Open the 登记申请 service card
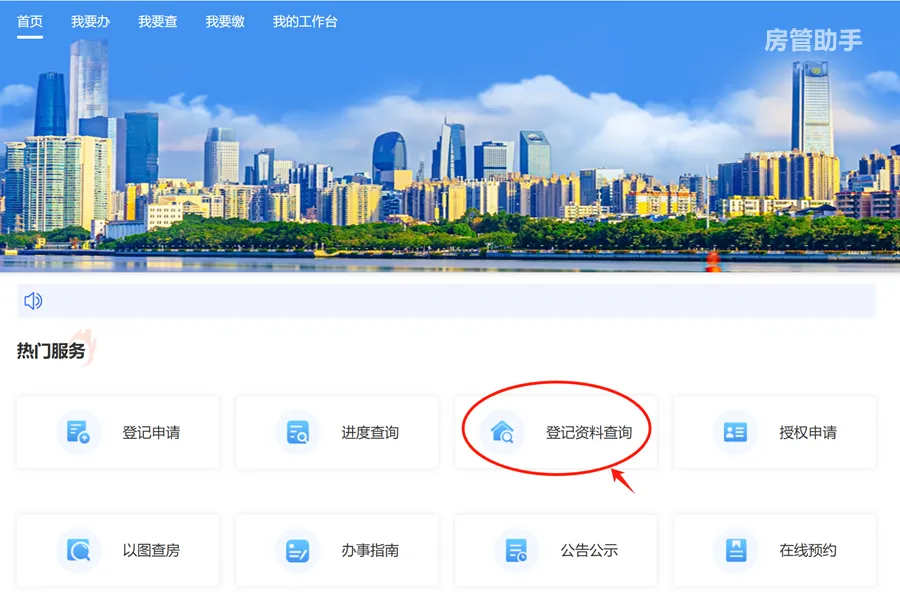Viewport: 900px width, 600px height. tap(117, 430)
